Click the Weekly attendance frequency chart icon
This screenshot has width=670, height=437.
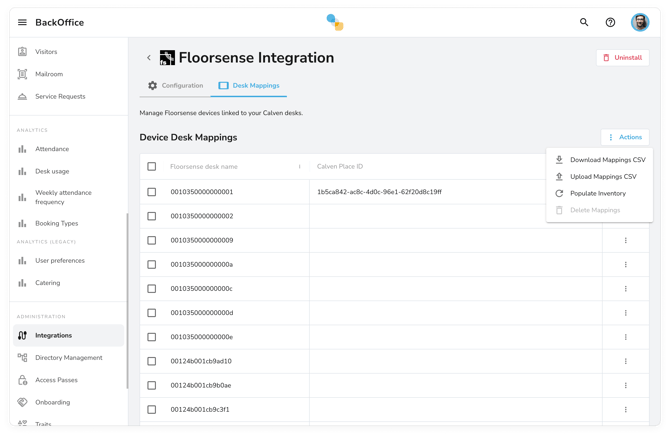[x=22, y=197]
